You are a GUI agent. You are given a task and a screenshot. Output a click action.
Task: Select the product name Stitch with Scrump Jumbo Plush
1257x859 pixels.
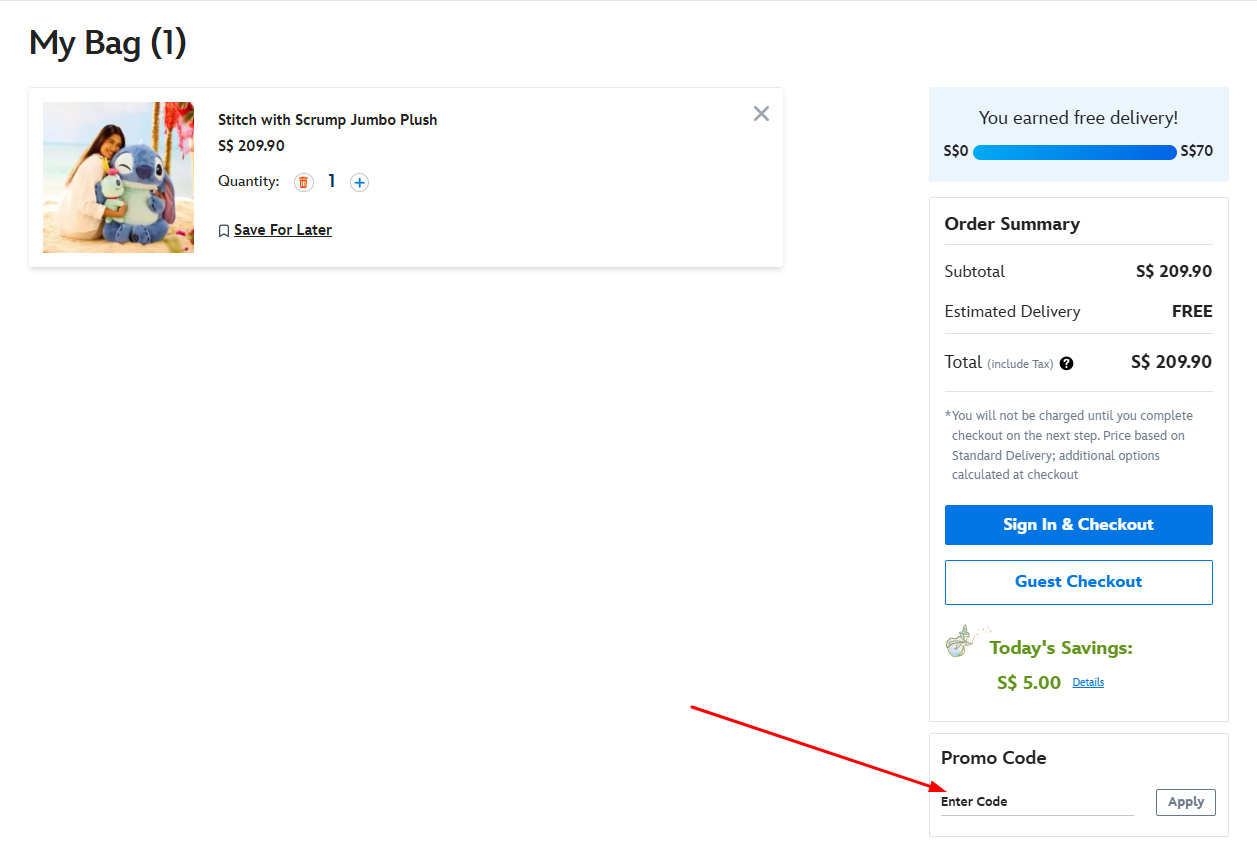tap(327, 119)
